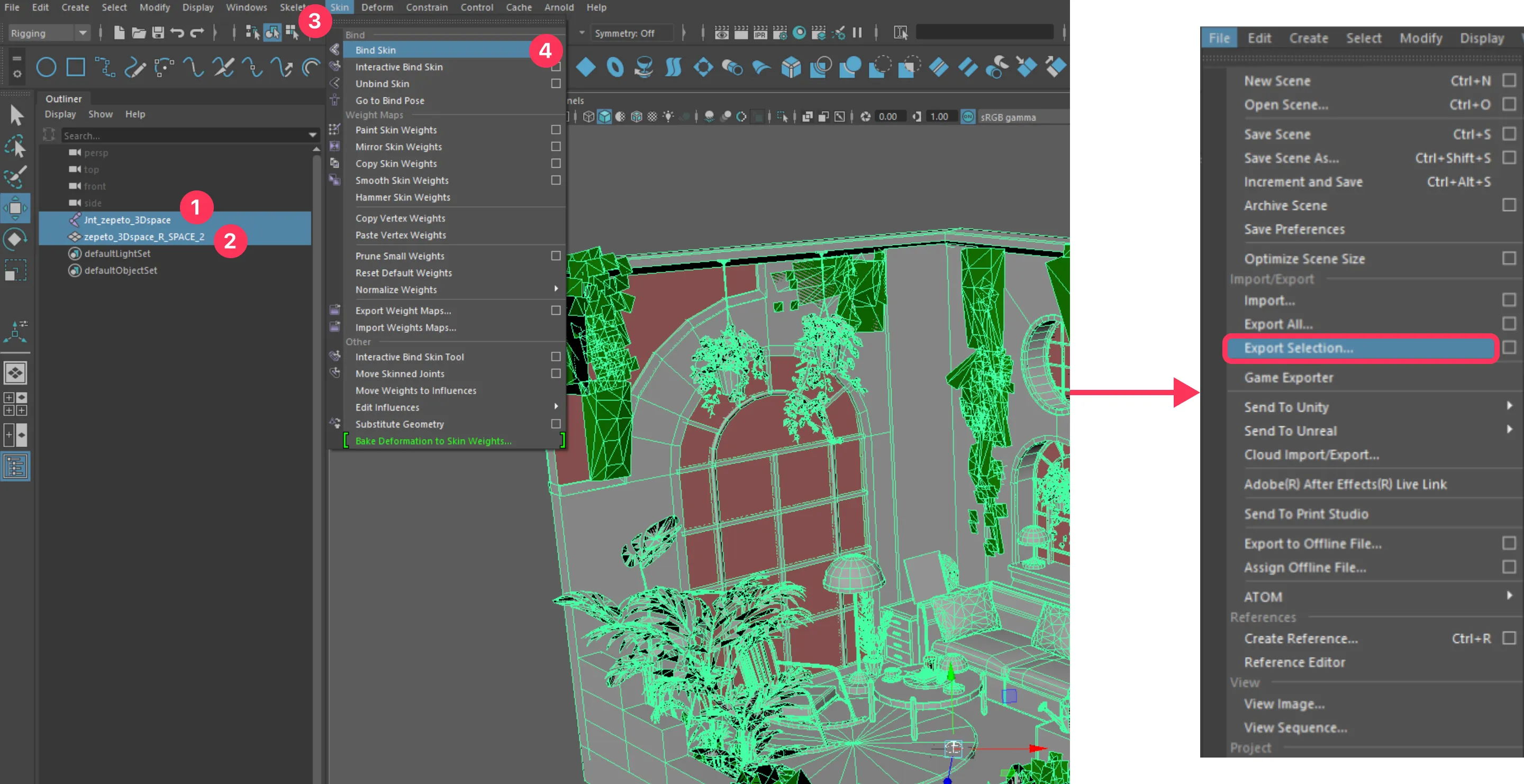Click the IPR render icon

coord(760,32)
